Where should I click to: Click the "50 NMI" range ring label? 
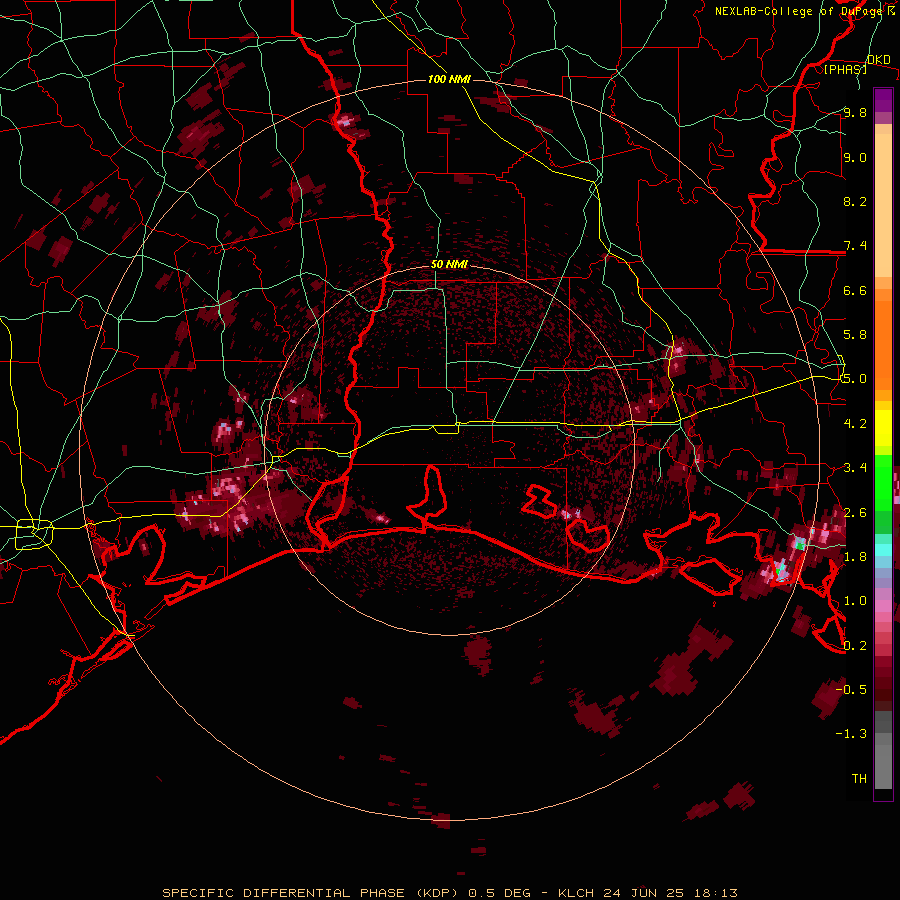click(449, 265)
